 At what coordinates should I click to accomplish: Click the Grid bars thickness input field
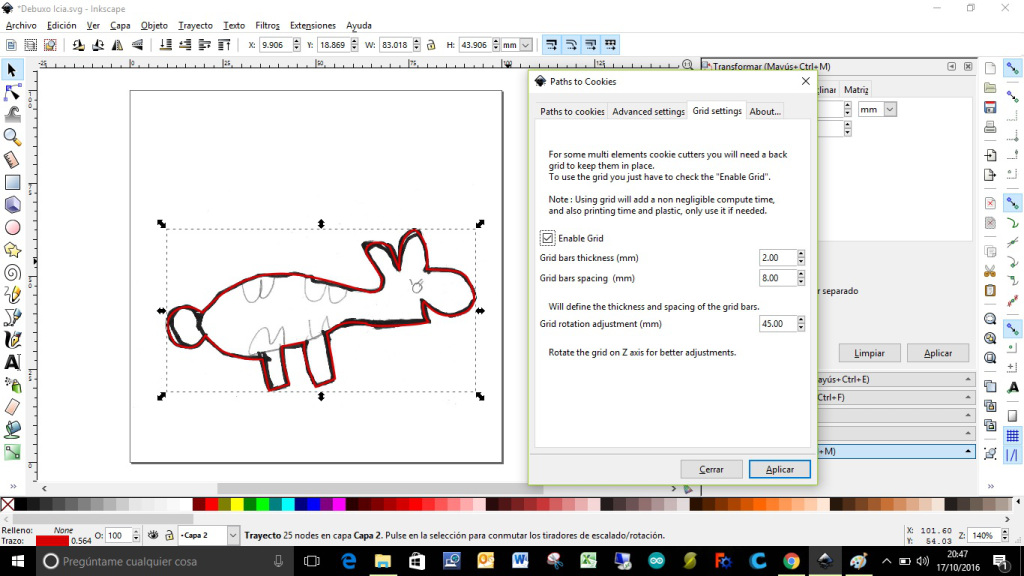[778, 258]
